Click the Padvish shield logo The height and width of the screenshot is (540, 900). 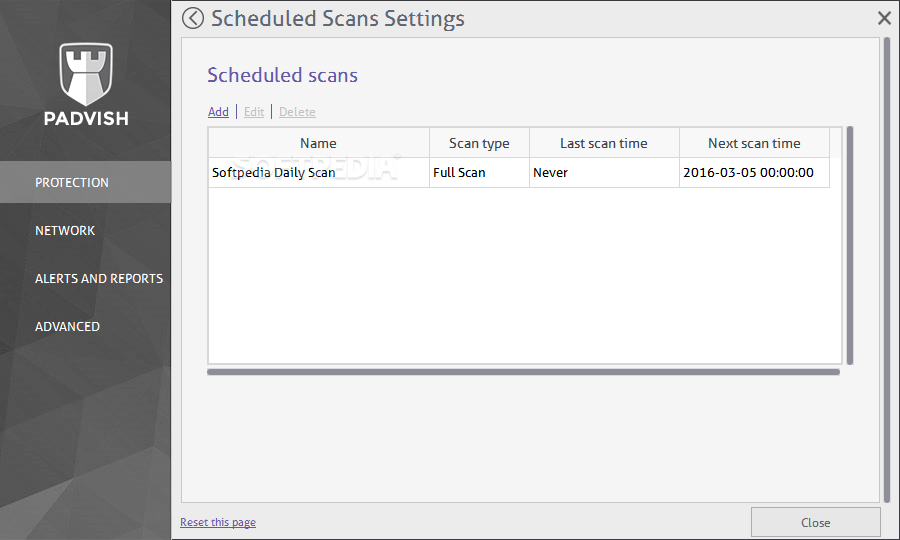click(x=86, y=74)
